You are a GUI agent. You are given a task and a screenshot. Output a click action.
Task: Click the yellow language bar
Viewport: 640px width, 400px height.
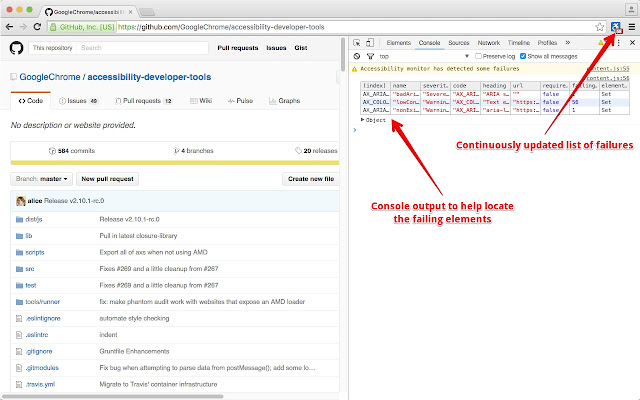tap(175, 163)
